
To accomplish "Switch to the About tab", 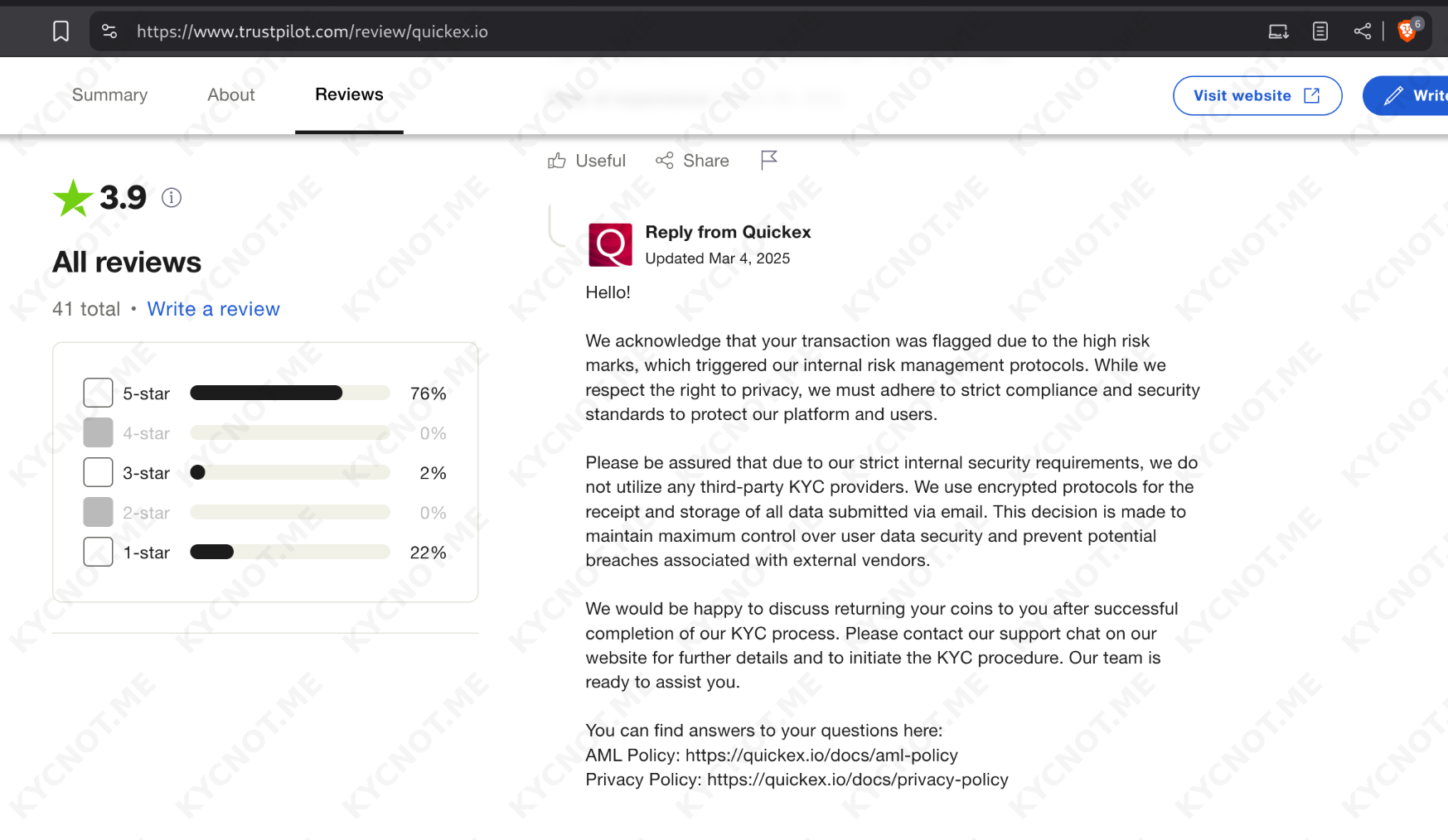I will pos(231,94).
